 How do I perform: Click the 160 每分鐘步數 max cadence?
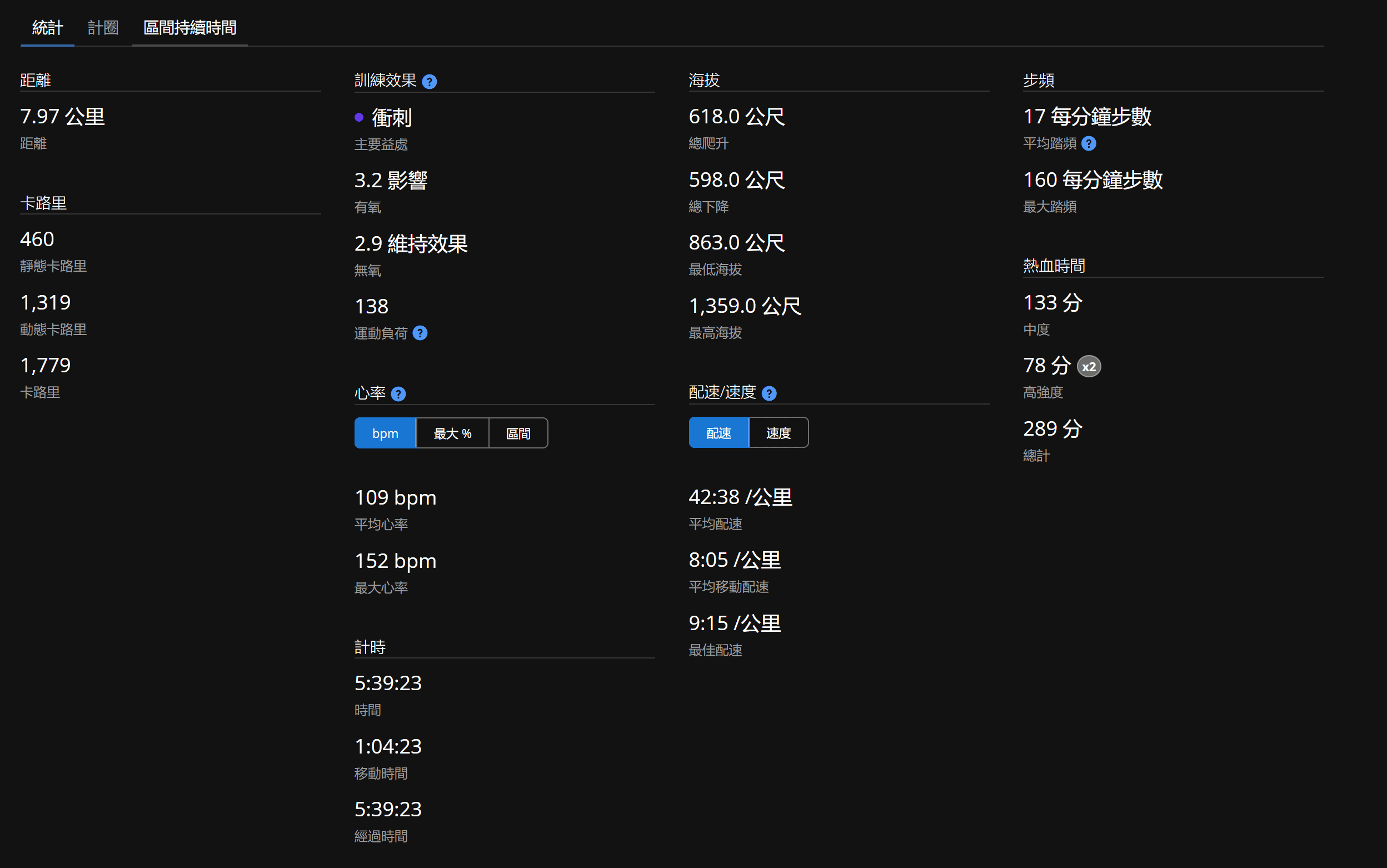coord(1093,179)
